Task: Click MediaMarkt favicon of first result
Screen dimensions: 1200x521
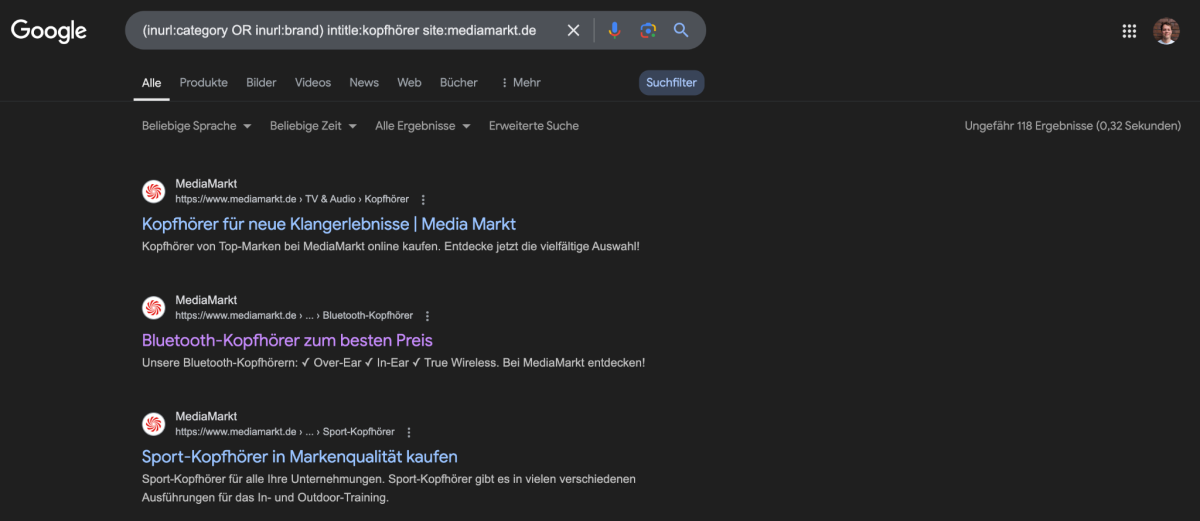Action: tap(154, 191)
